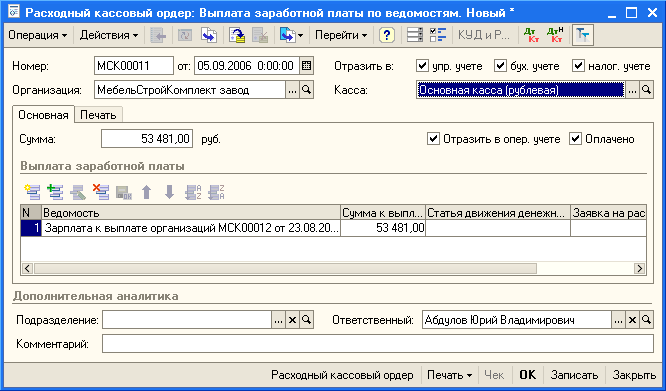Click the Касса field Основная касса

tap(521, 90)
